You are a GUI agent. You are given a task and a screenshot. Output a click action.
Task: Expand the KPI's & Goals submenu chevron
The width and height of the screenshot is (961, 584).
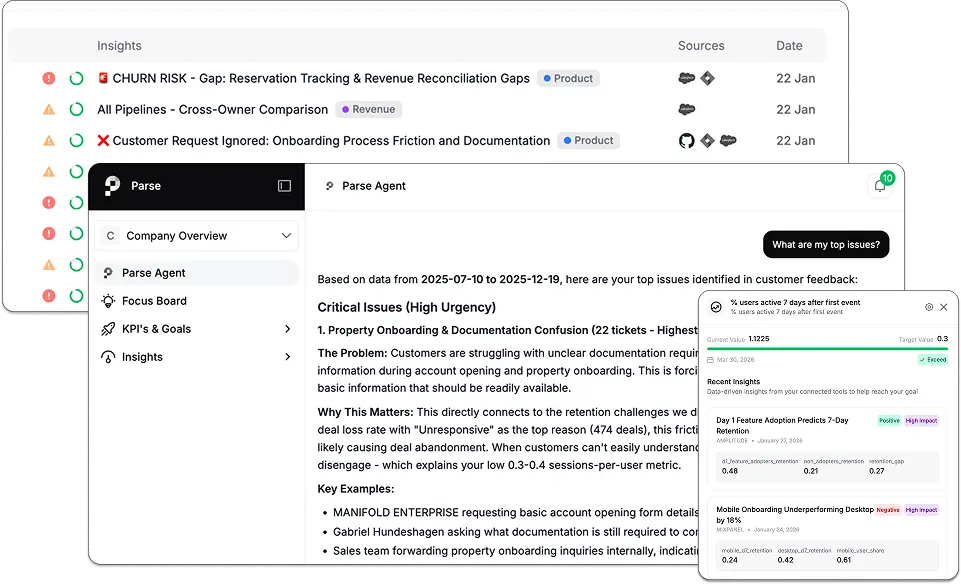(287, 329)
